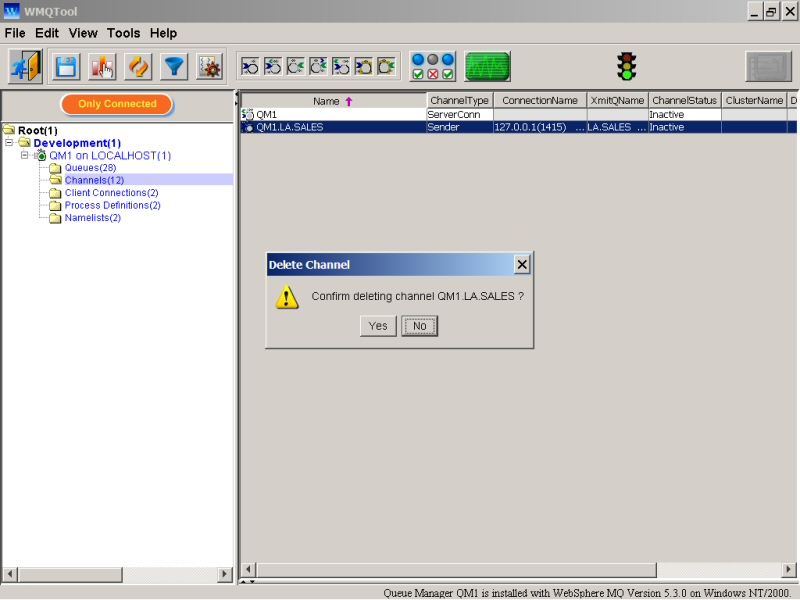Collapse the QM1 on LOCALHOST node

[24, 155]
